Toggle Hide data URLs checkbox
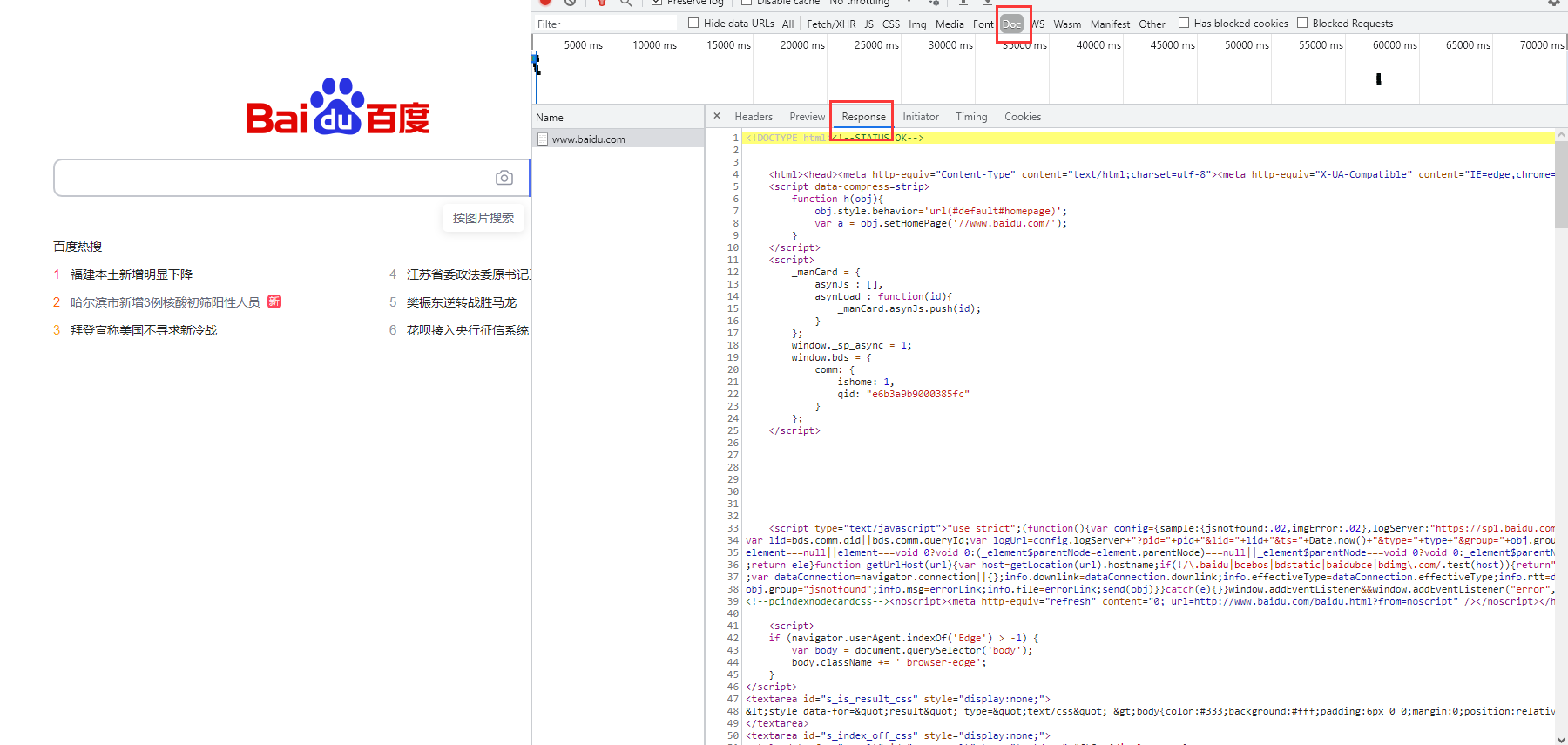This screenshot has width=1568, height=745. (x=693, y=24)
